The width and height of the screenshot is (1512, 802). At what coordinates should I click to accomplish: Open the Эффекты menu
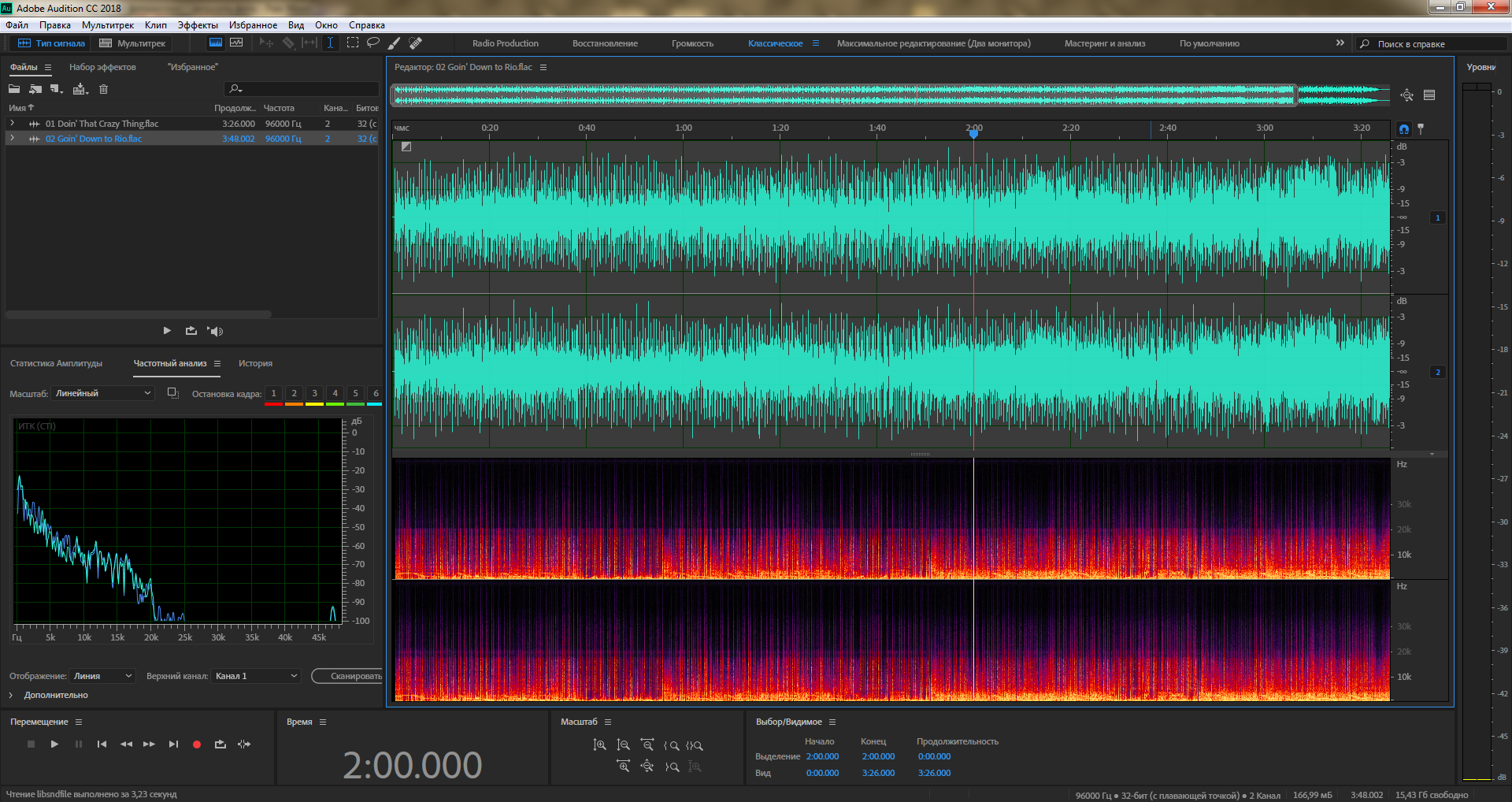pos(198,25)
